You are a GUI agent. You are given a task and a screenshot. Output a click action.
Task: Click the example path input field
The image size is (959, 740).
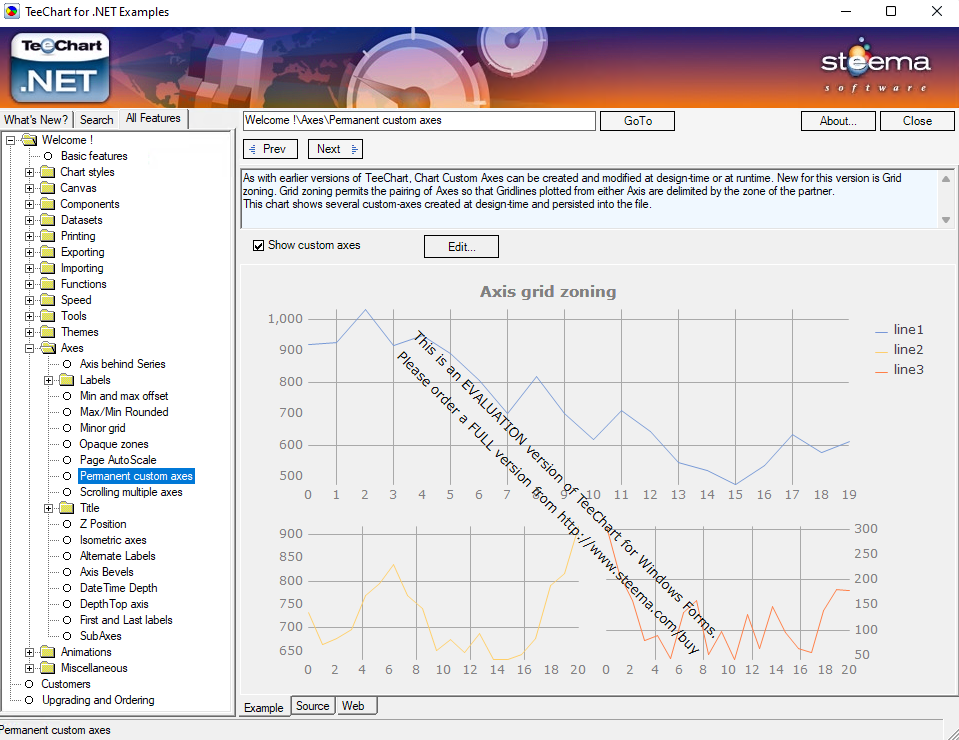(x=419, y=120)
